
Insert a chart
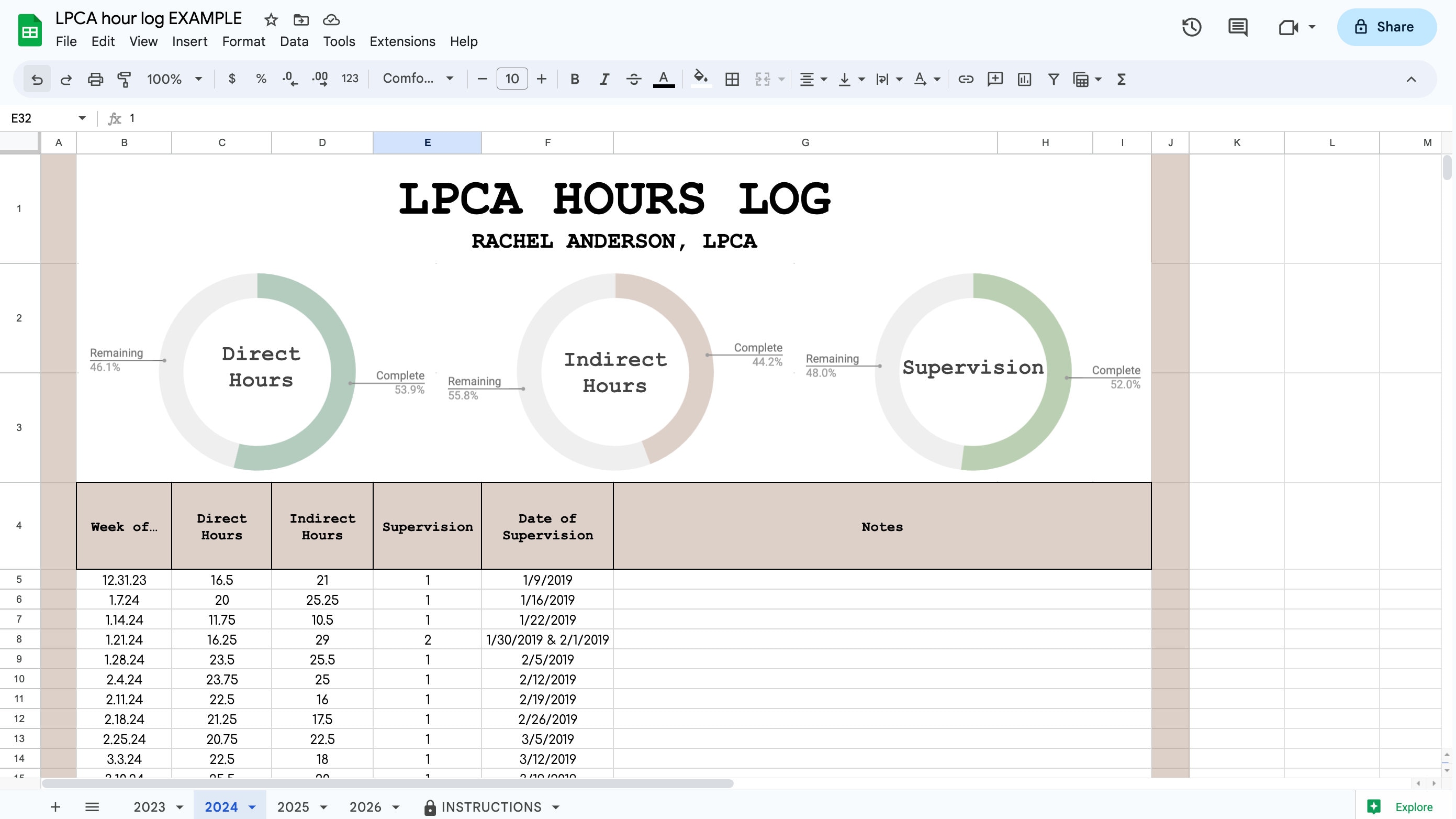click(x=1024, y=79)
